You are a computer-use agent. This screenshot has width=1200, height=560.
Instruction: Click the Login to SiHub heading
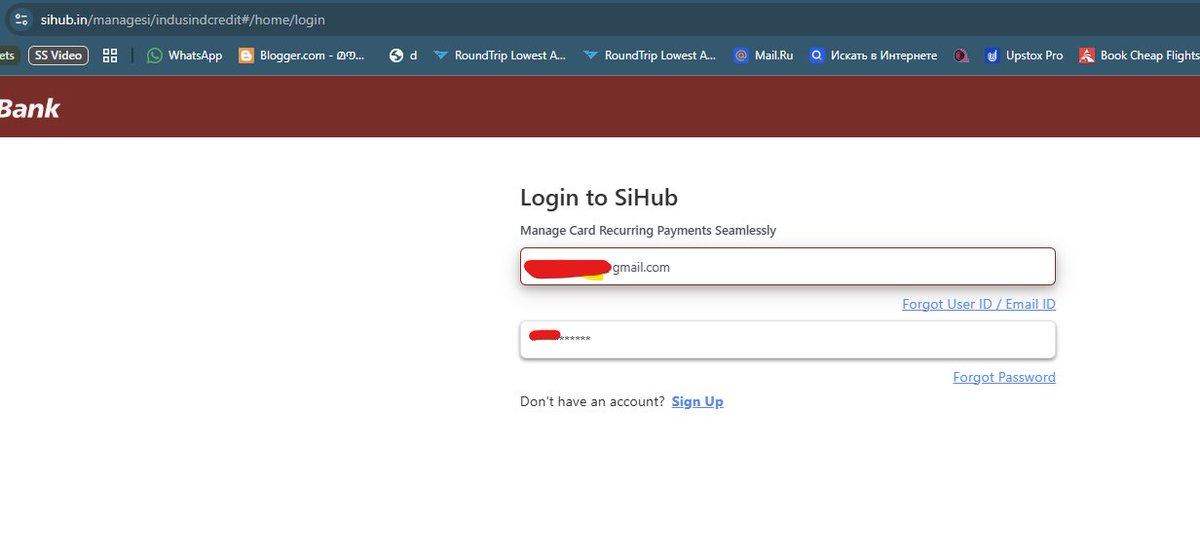(x=599, y=197)
